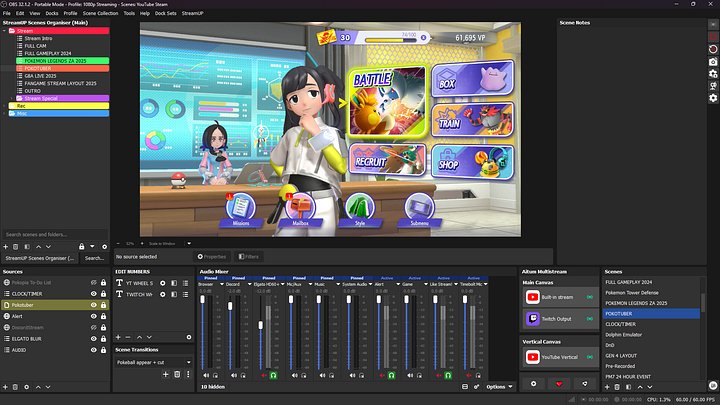
Task: Hide the Pokotuber source via eye icon
Action: pos(94,305)
